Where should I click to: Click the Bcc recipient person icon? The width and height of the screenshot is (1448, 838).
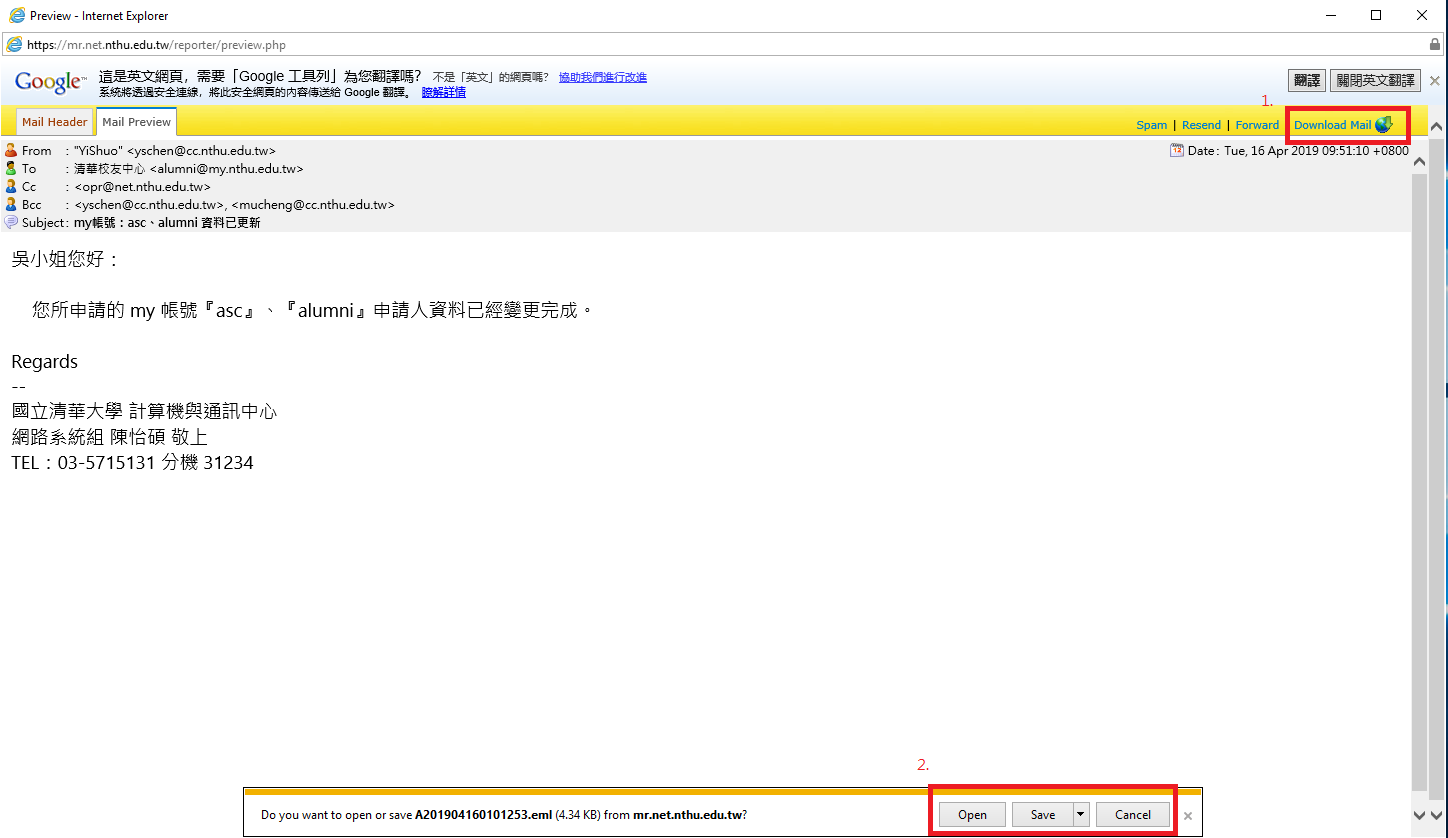point(11,205)
